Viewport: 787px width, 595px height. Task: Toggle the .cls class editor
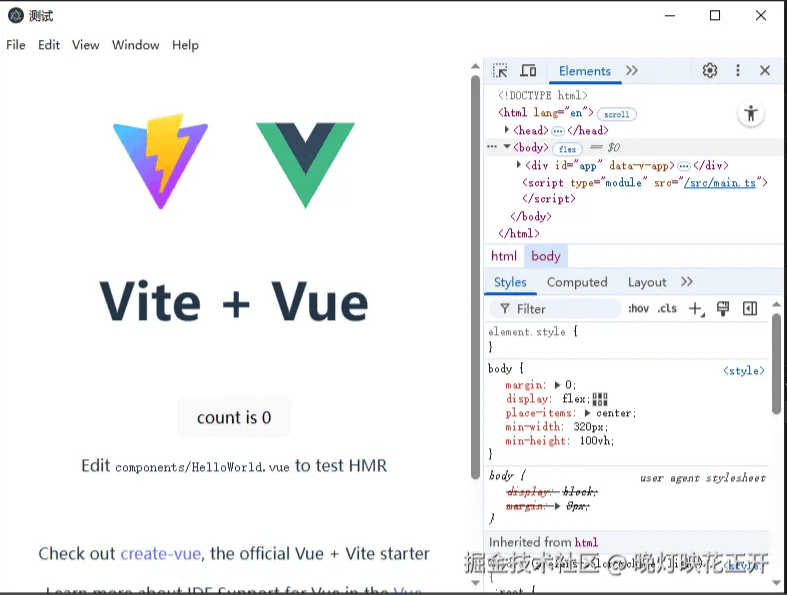tap(667, 308)
